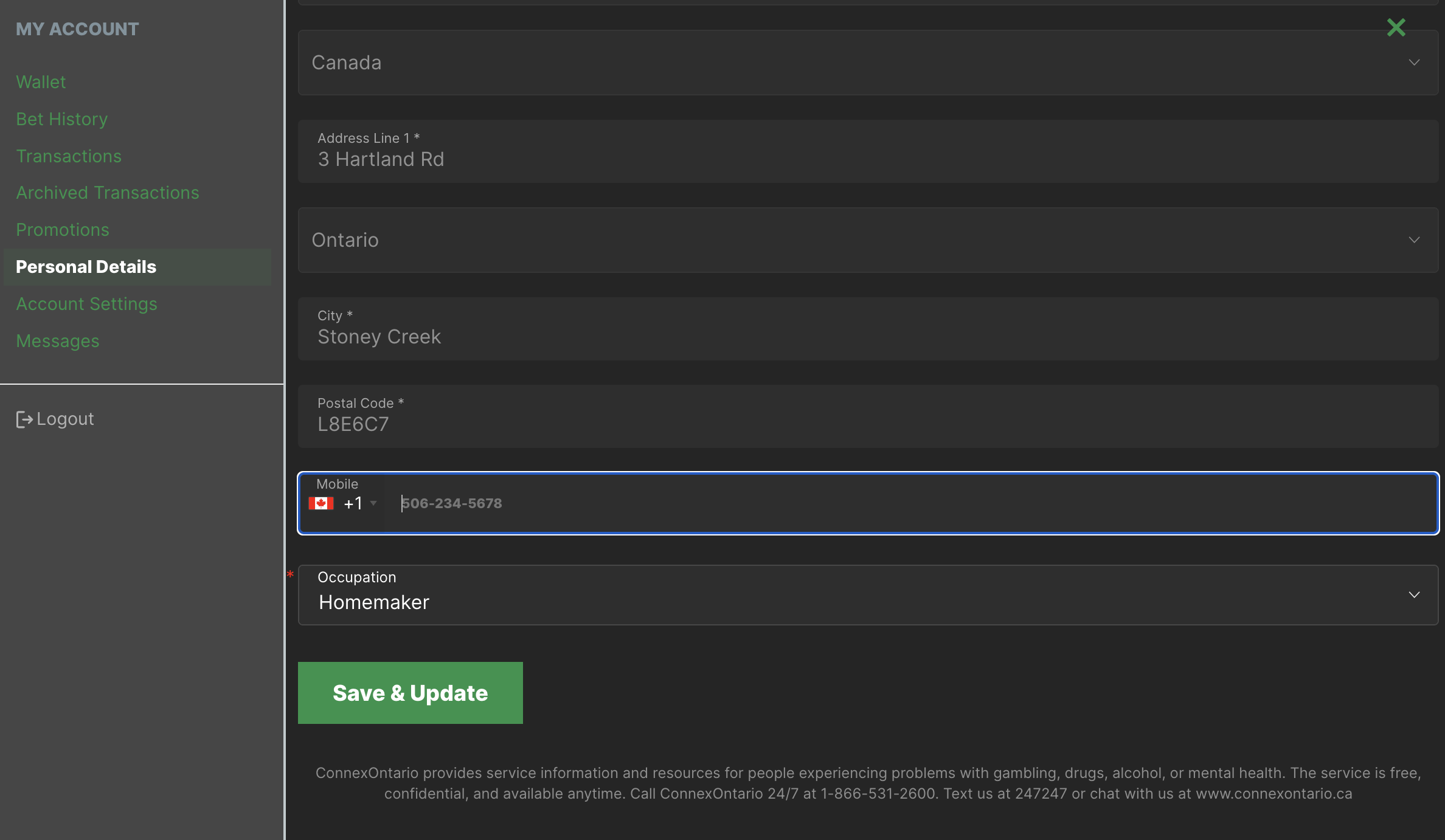The width and height of the screenshot is (1445, 840).
Task: Open the Canada country dropdown
Action: 868,63
